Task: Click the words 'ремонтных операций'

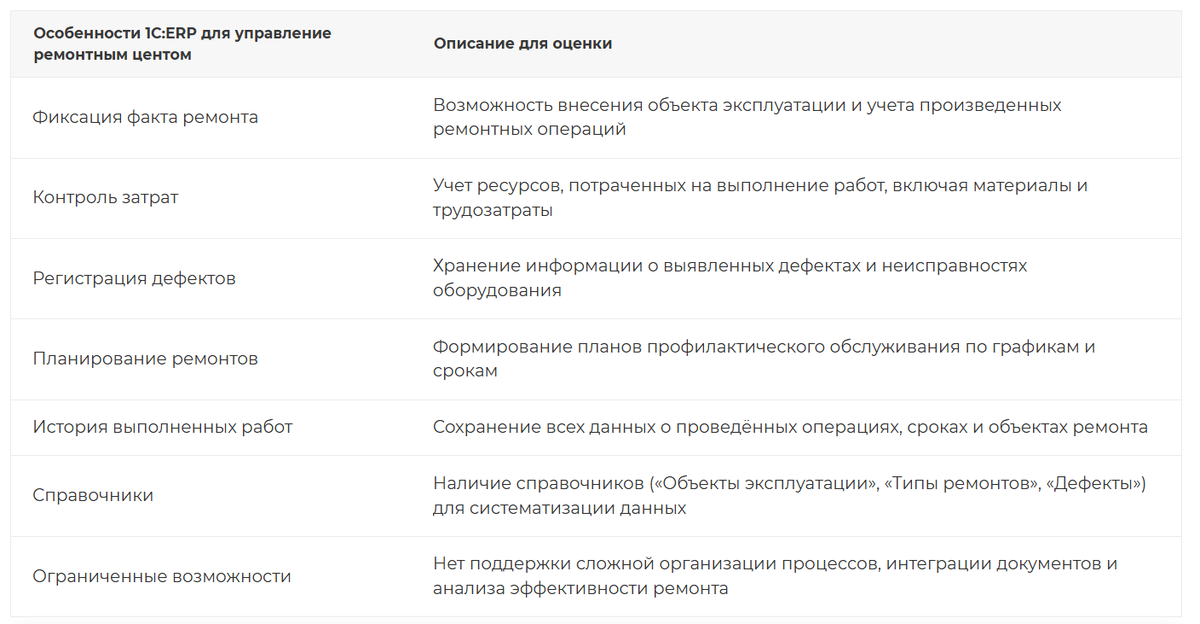Action: pyautogui.click(x=530, y=129)
